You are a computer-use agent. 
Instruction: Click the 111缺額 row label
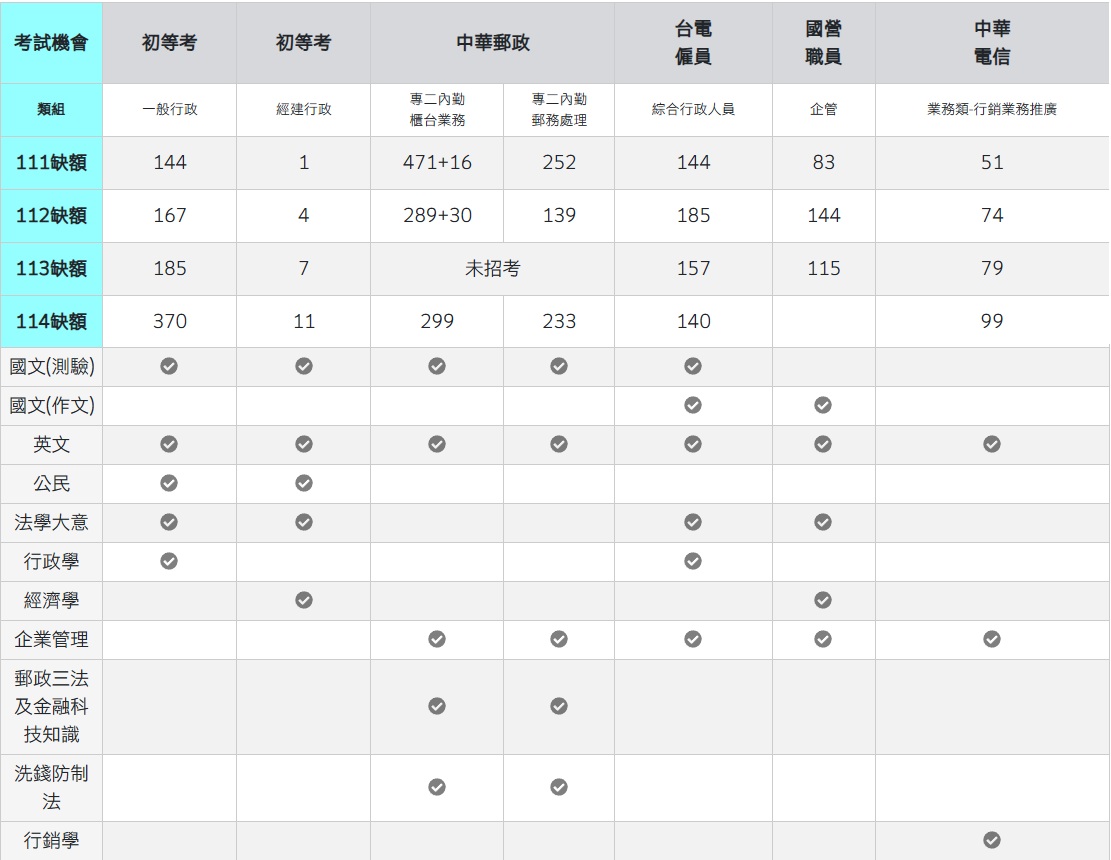[x=51, y=162]
